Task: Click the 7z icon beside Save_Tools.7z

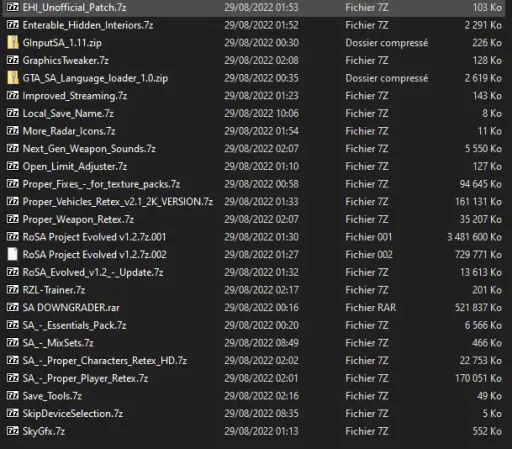Action: coord(13,396)
